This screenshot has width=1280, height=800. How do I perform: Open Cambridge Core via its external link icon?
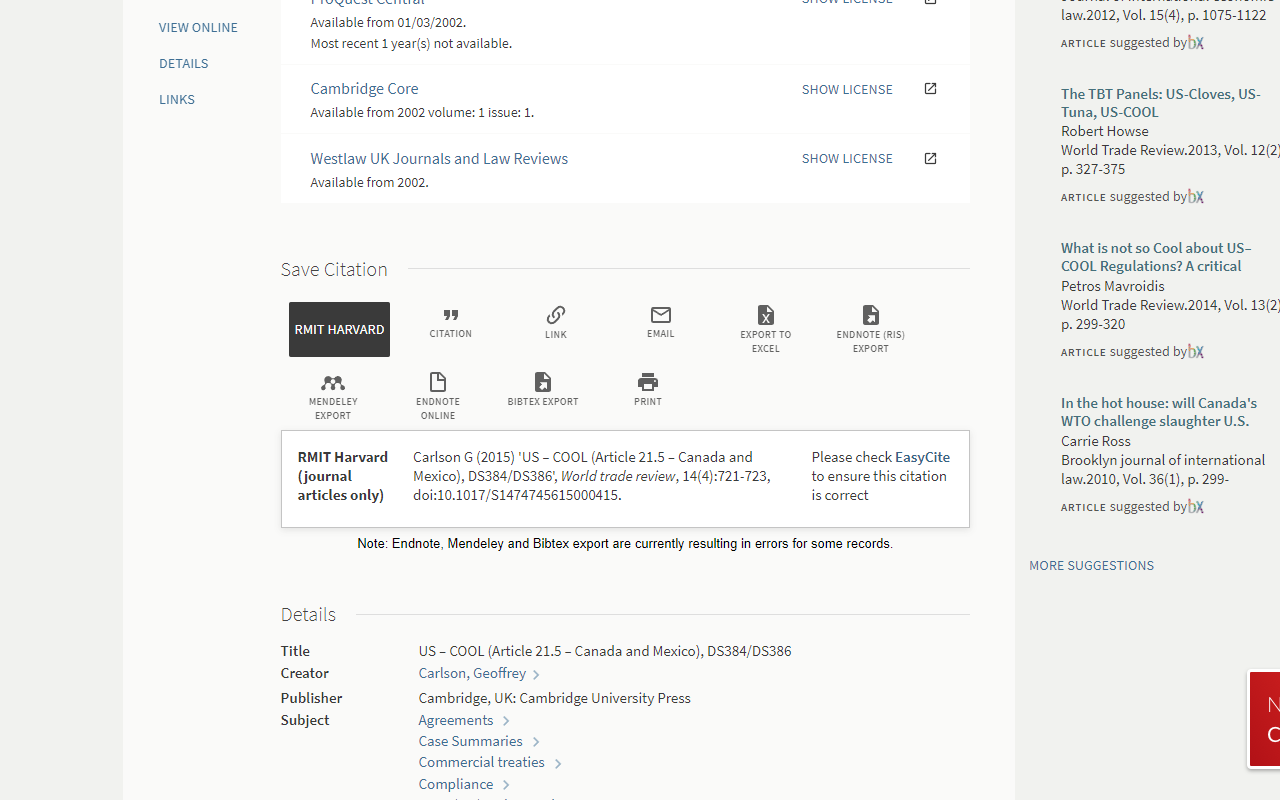[929, 89]
